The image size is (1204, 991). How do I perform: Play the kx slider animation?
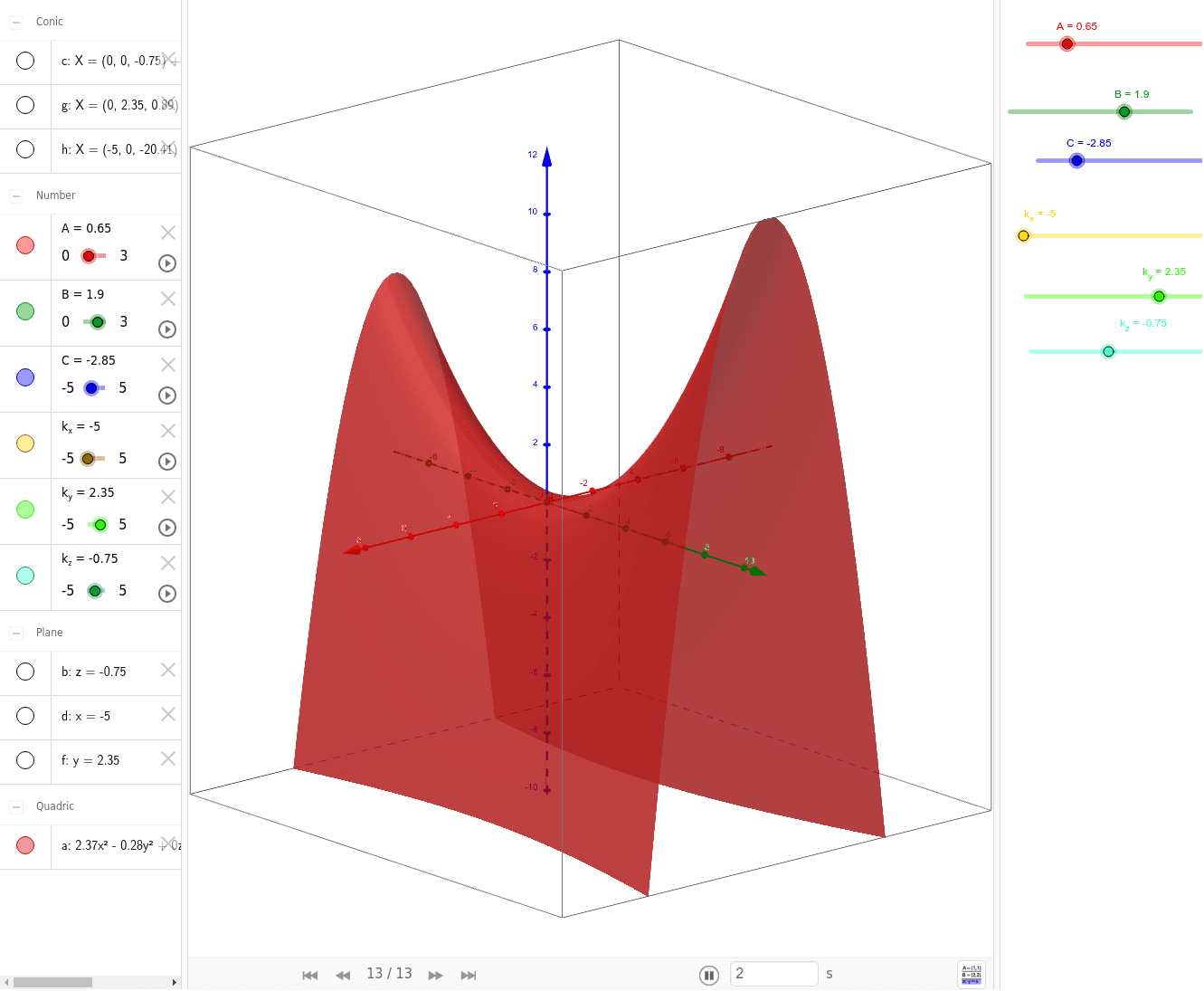pos(166,462)
